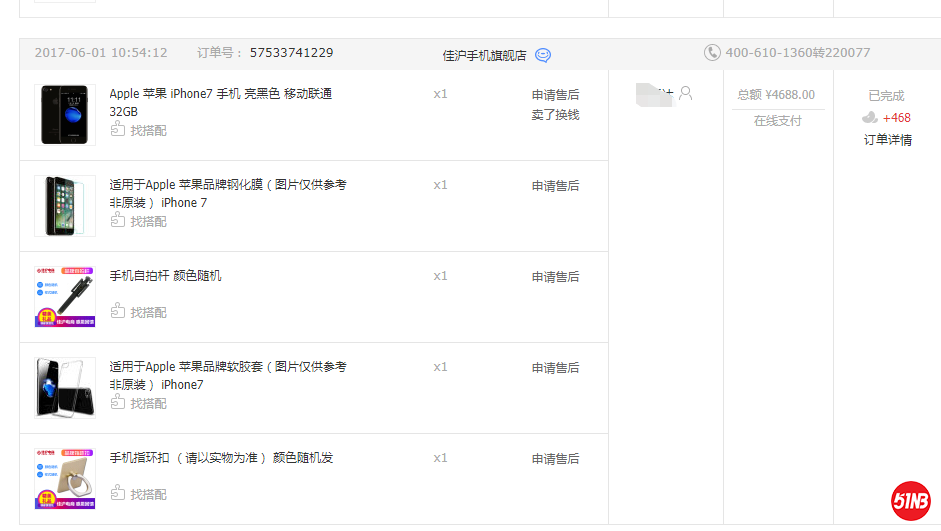Open the Apple iPhone7 亮黑色 product title
Screen dimensions: 941x531
pyautogui.click(x=220, y=94)
